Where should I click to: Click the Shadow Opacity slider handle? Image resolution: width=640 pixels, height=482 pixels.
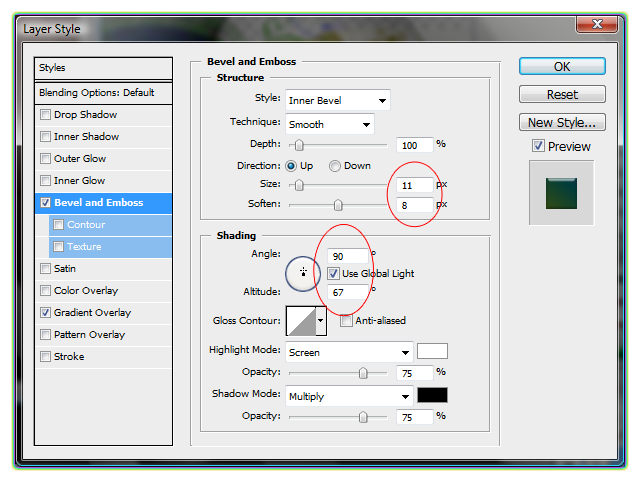point(363,417)
